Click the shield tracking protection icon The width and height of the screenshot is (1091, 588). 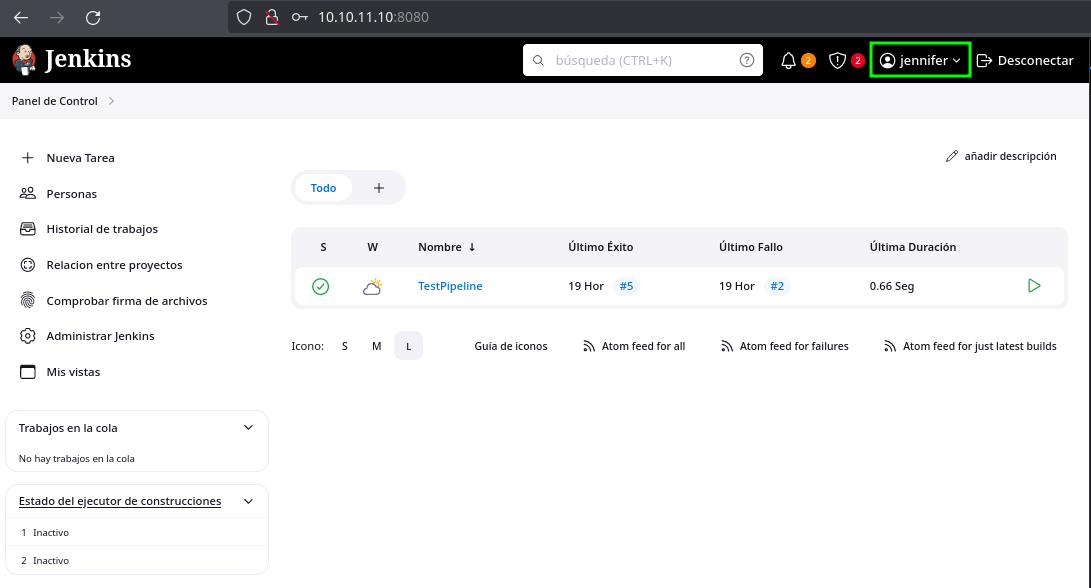tap(244, 17)
